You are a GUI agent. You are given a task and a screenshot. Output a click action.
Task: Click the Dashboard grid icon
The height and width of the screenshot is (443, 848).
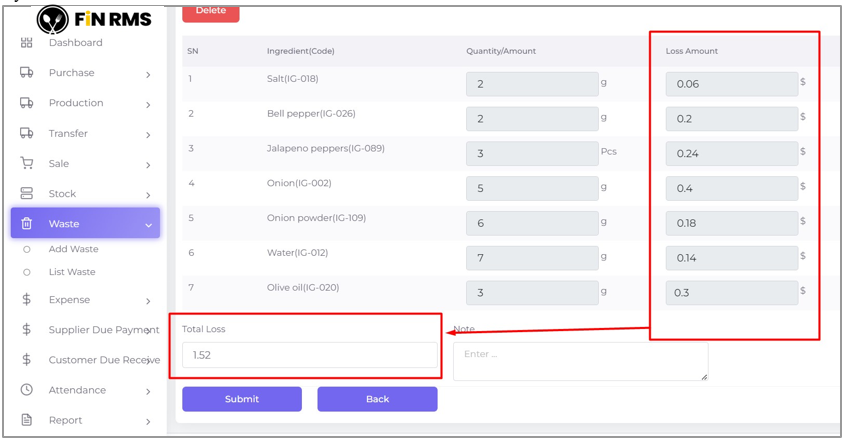coord(27,43)
